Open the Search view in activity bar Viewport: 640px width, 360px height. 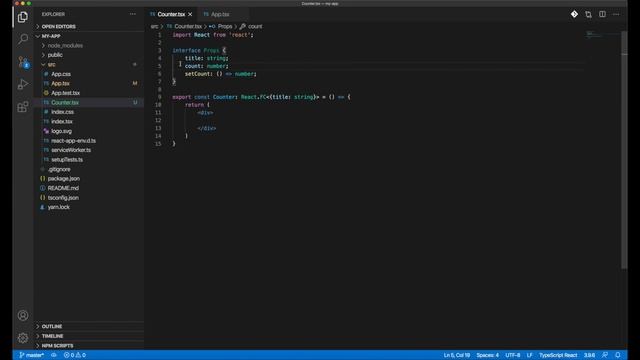pos(23,39)
